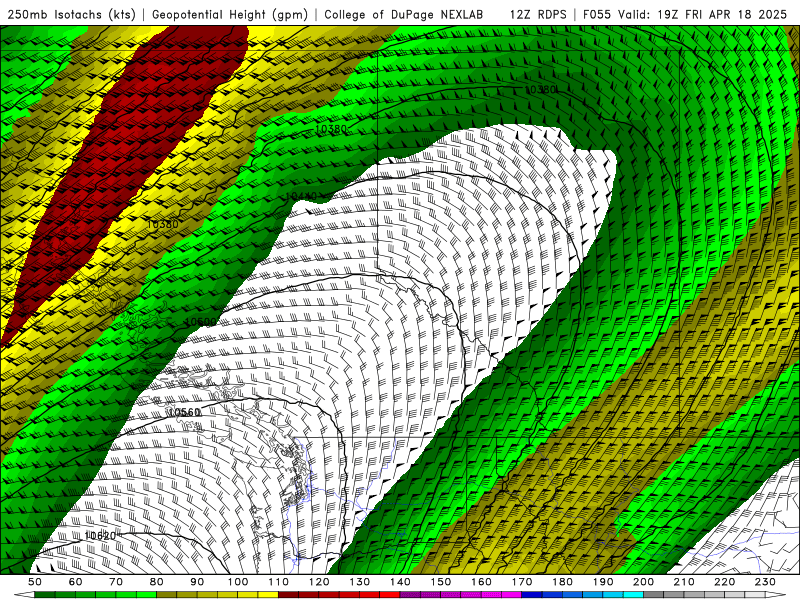Click the '130' value on the color scale
Viewport: 800px width, 600px height.
click(x=360, y=582)
